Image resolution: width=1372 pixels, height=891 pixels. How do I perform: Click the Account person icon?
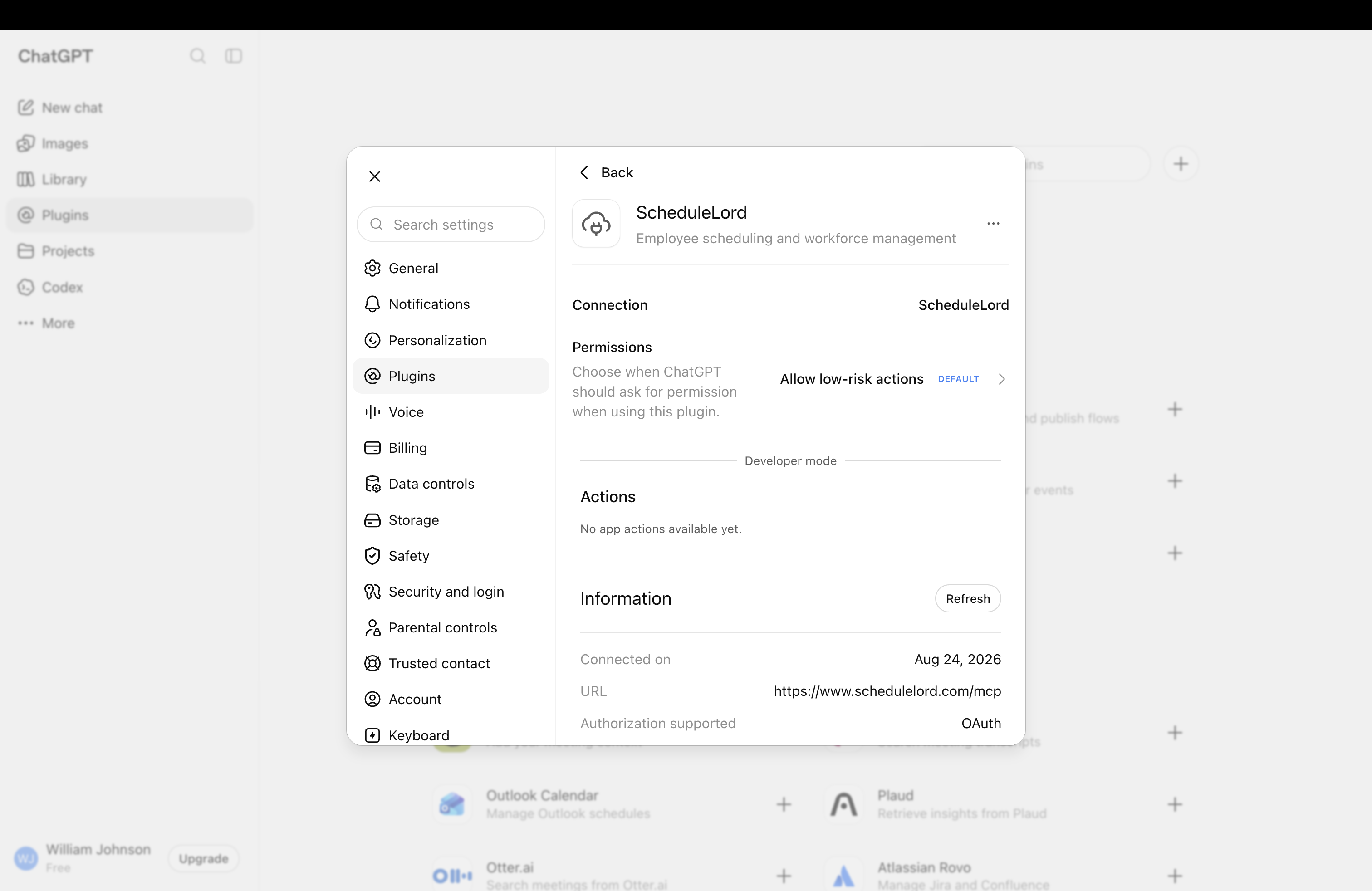pos(372,699)
